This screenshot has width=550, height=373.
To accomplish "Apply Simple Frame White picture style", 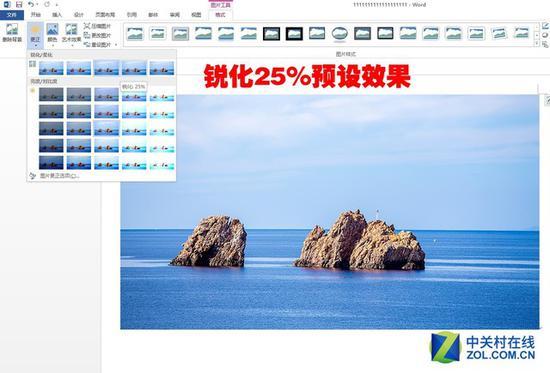I will (135, 34).
